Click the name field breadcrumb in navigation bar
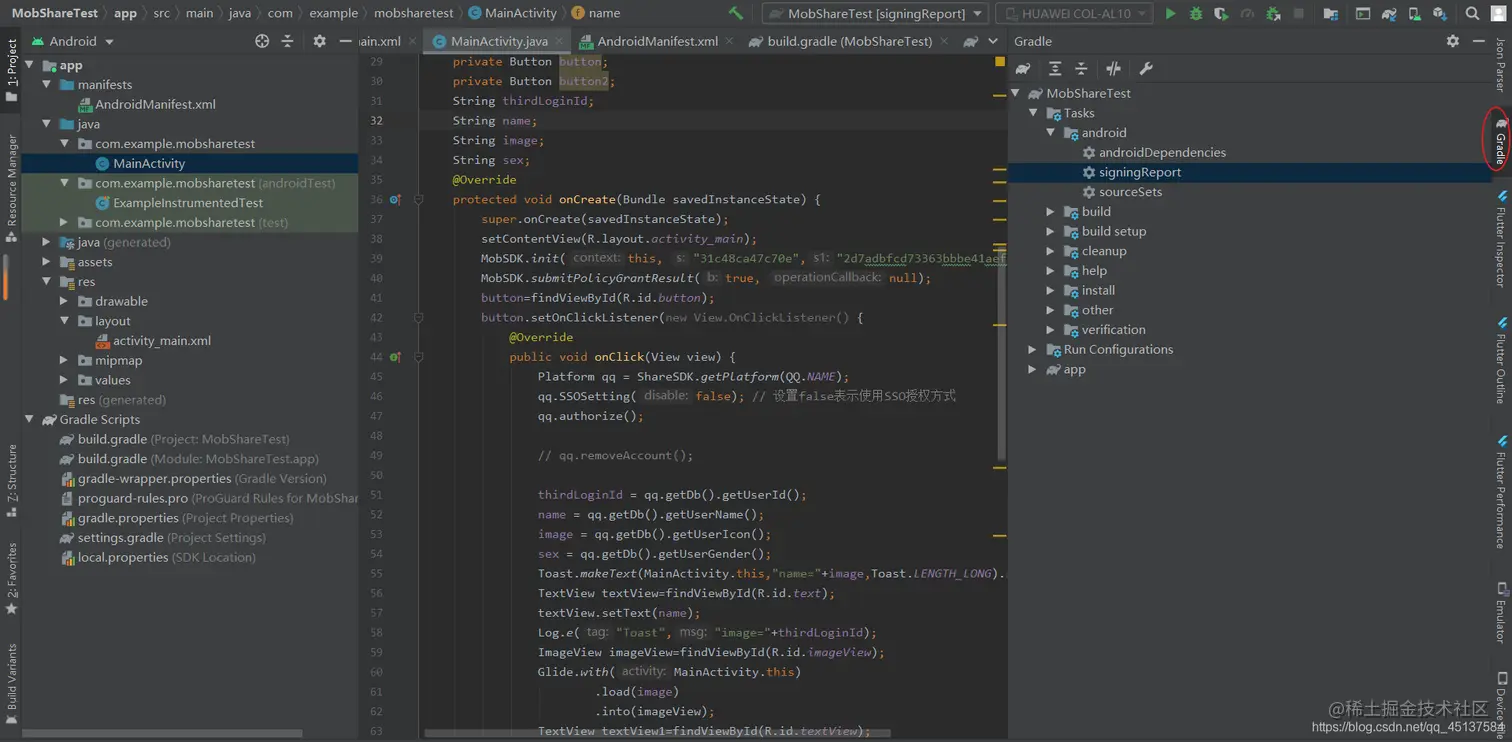The height and width of the screenshot is (742, 1512). tap(603, 14)
